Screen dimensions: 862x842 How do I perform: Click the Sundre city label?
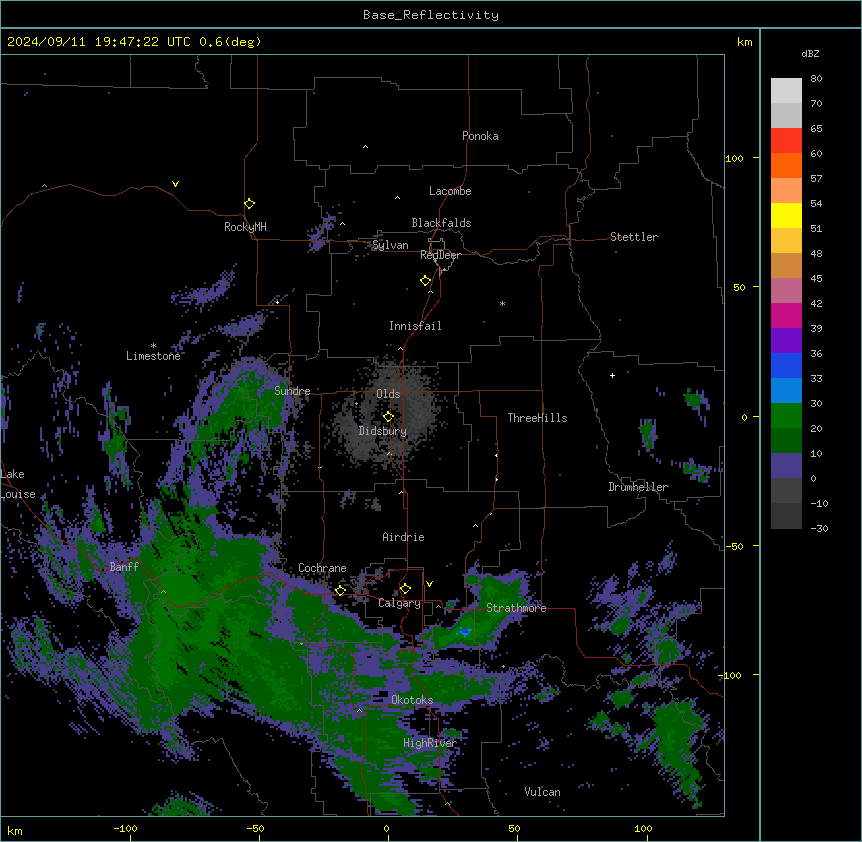[x=292, y=391]
